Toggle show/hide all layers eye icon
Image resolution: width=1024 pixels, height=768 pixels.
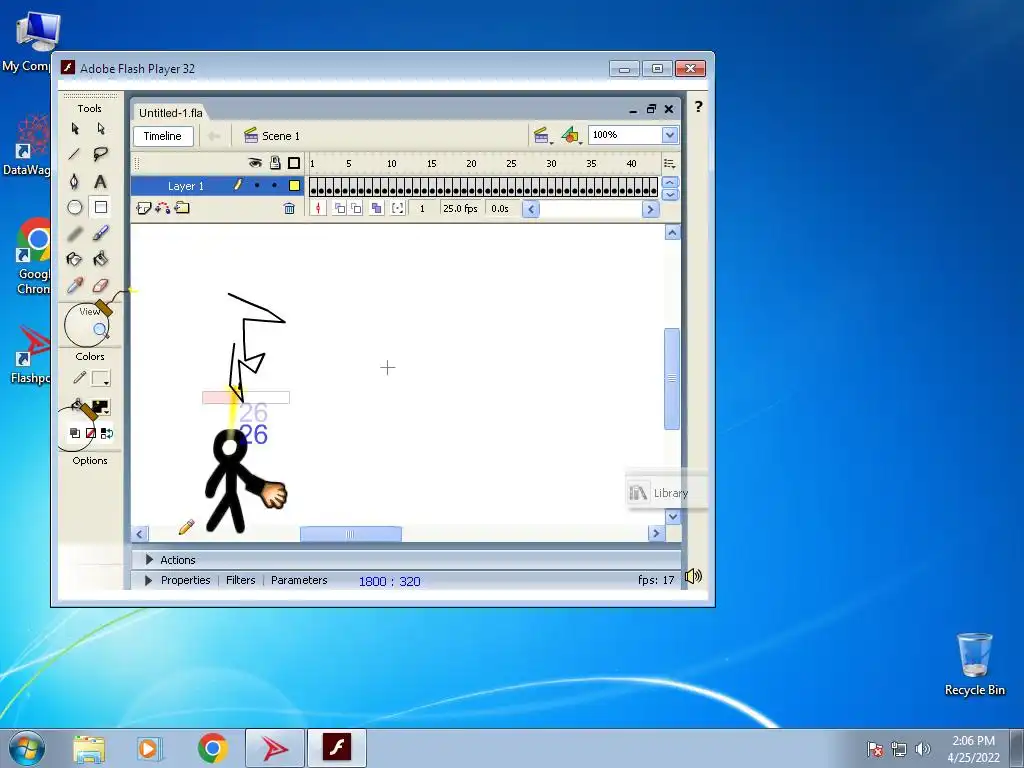pos(255,163)
